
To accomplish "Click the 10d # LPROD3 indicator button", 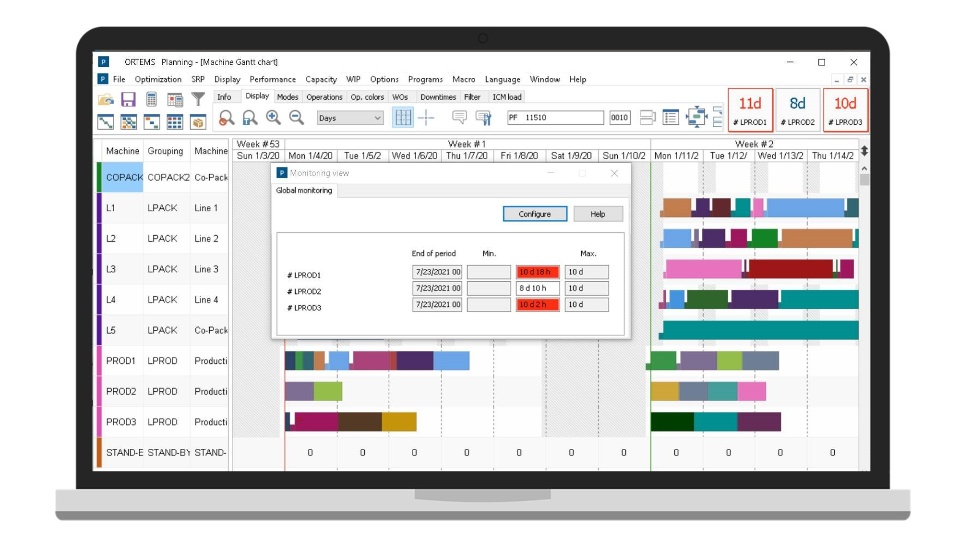I will 845,110.
